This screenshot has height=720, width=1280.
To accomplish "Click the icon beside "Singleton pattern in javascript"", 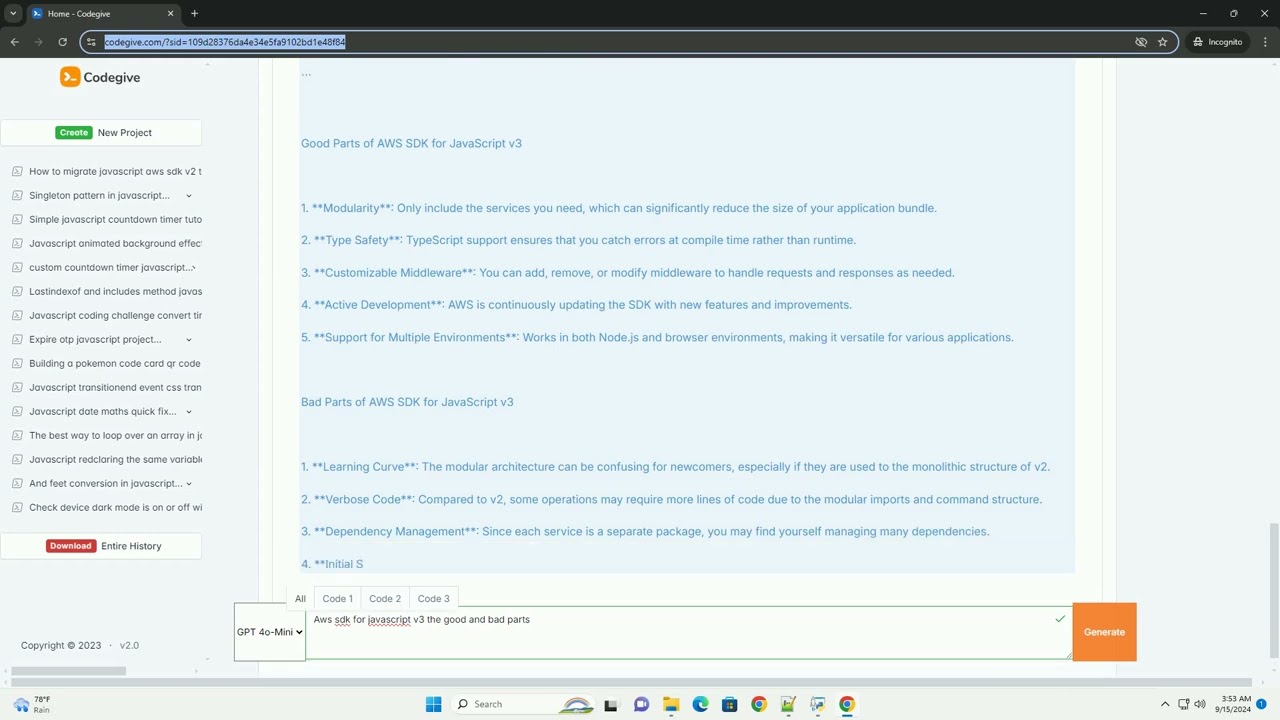I will (17, 195).
